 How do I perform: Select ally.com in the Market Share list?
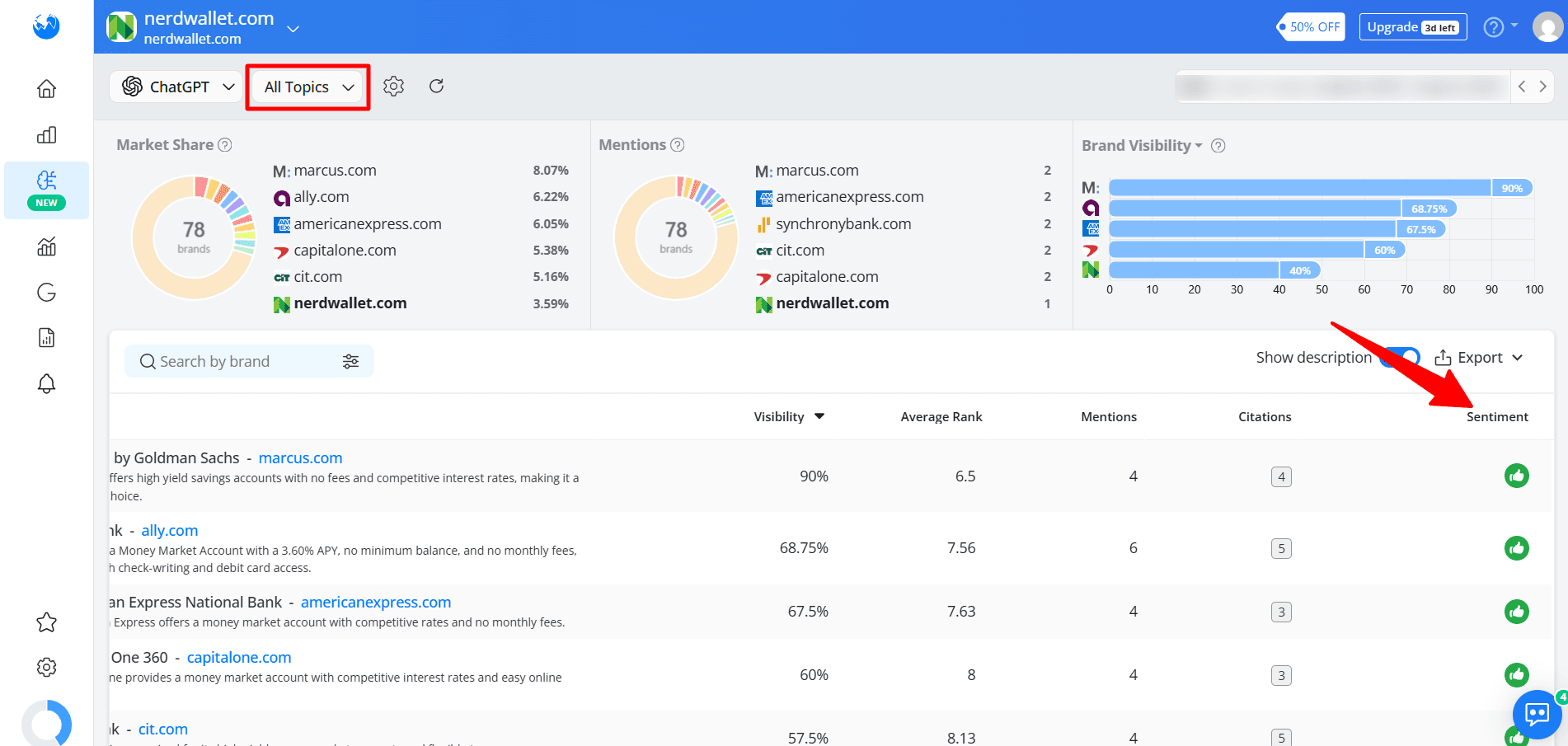(322, 197)
